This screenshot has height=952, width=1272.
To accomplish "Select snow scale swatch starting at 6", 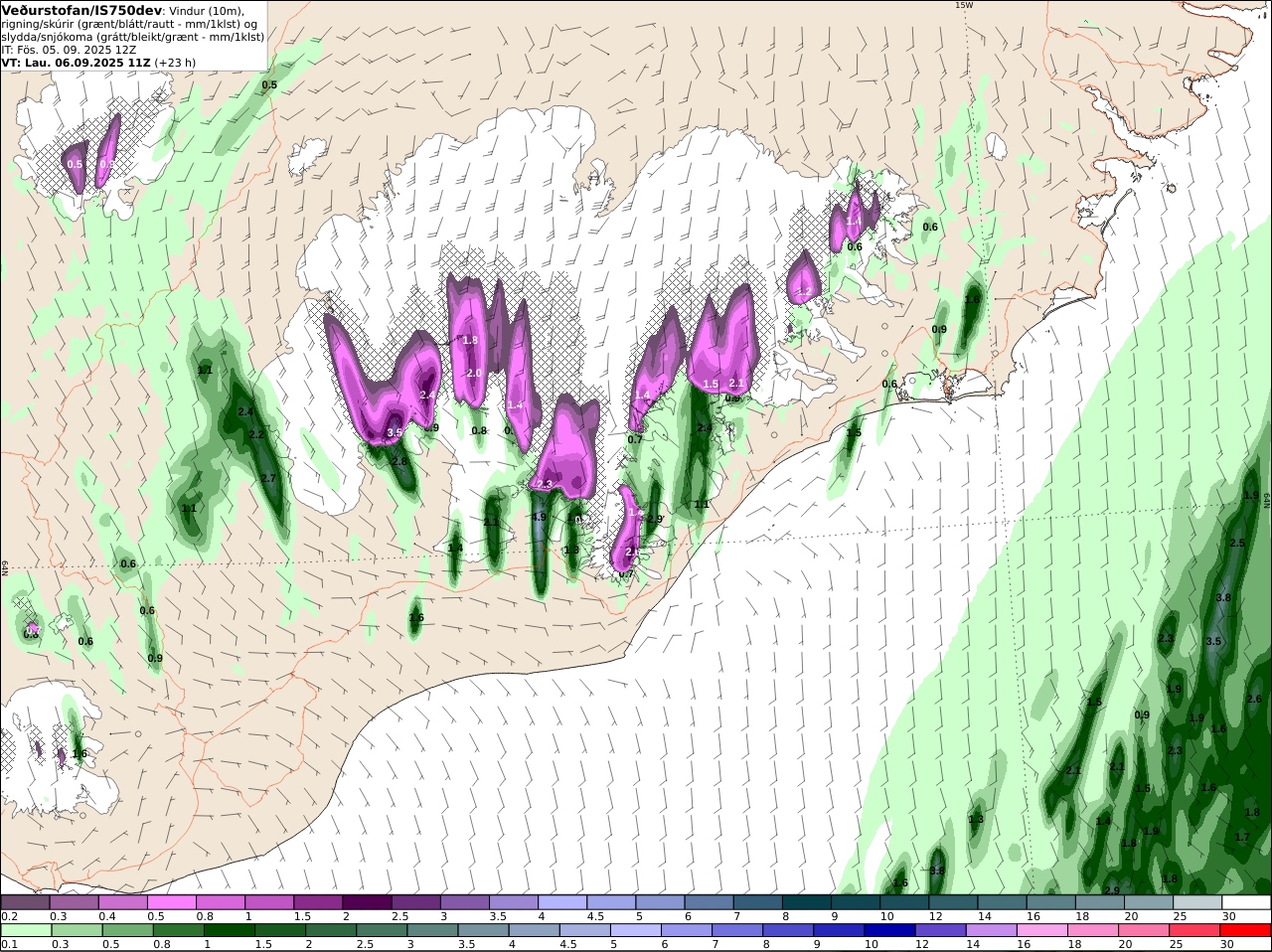I will point(710,902).
